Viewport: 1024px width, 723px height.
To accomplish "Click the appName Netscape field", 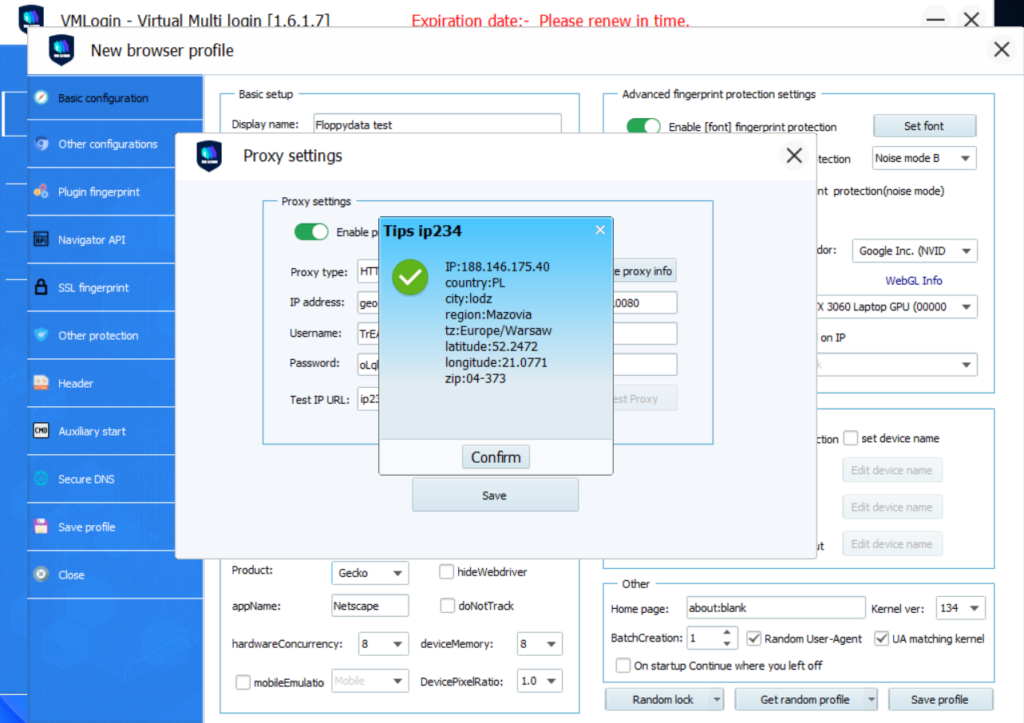I will coord(370,605).
